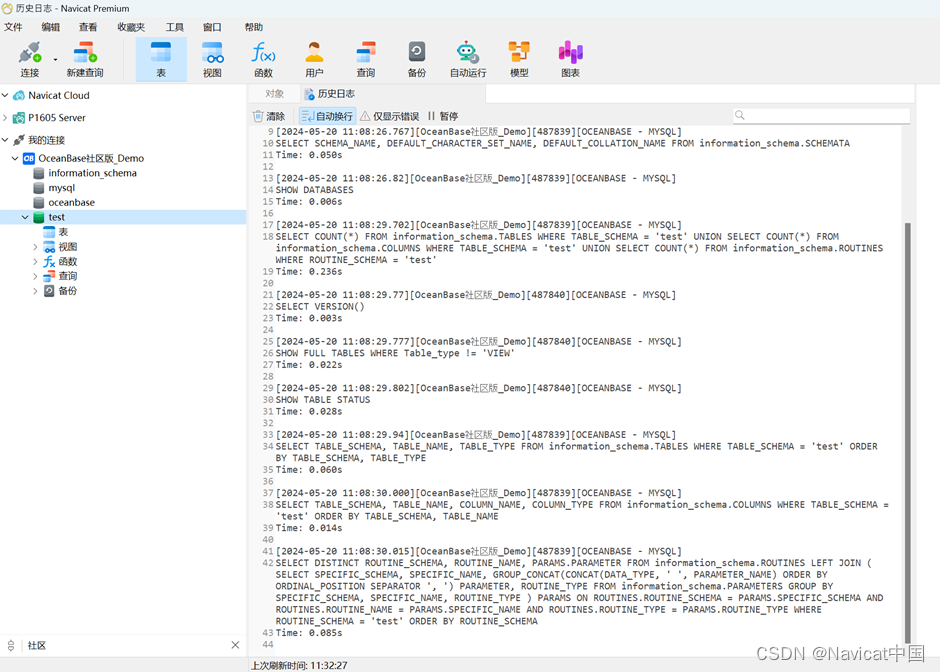Open the Window (窗口) menu

pos(212,27)
